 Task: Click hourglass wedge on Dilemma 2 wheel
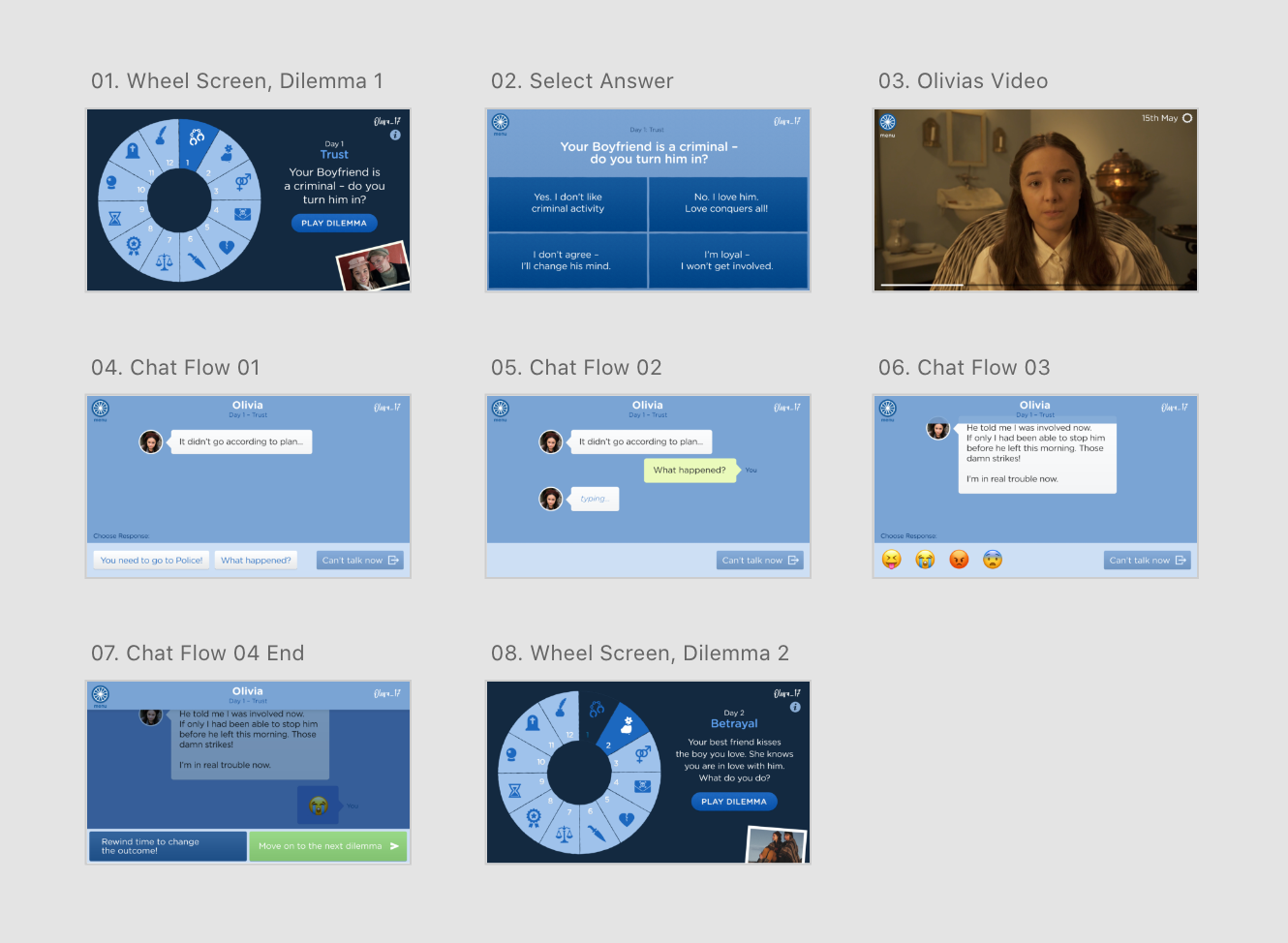point(515,791)
